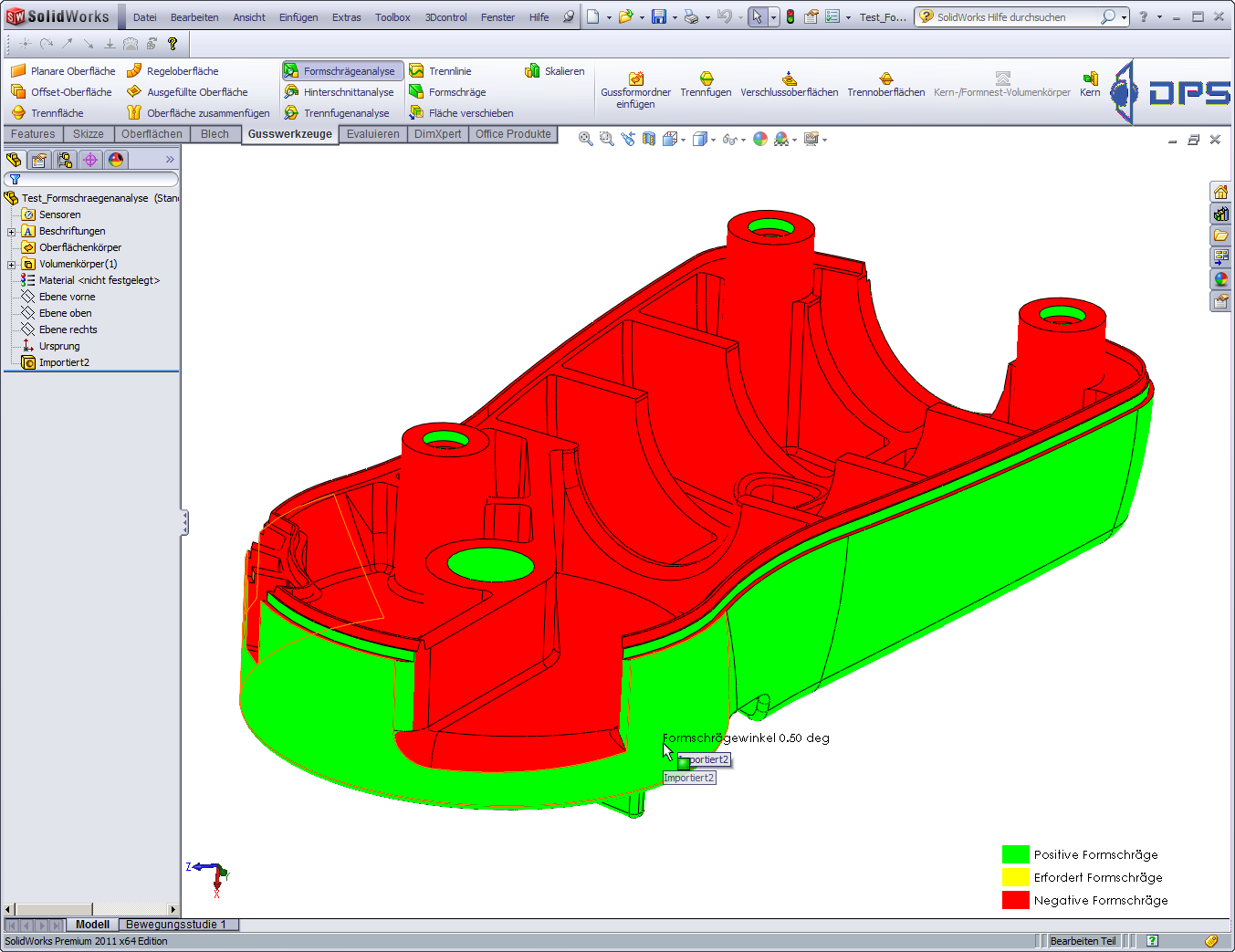This screenshot has height=952, width=1235.
Task: Click the Trennlinie tool icon
Action: 417,71
